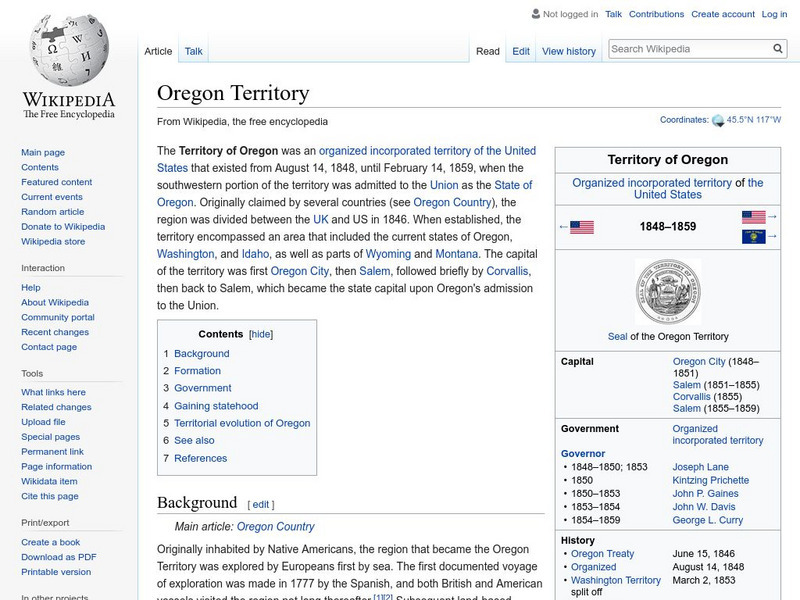The height and width of the screenshot is (600, 800).
Task: Open Create a book link
Action: [51, 542]
